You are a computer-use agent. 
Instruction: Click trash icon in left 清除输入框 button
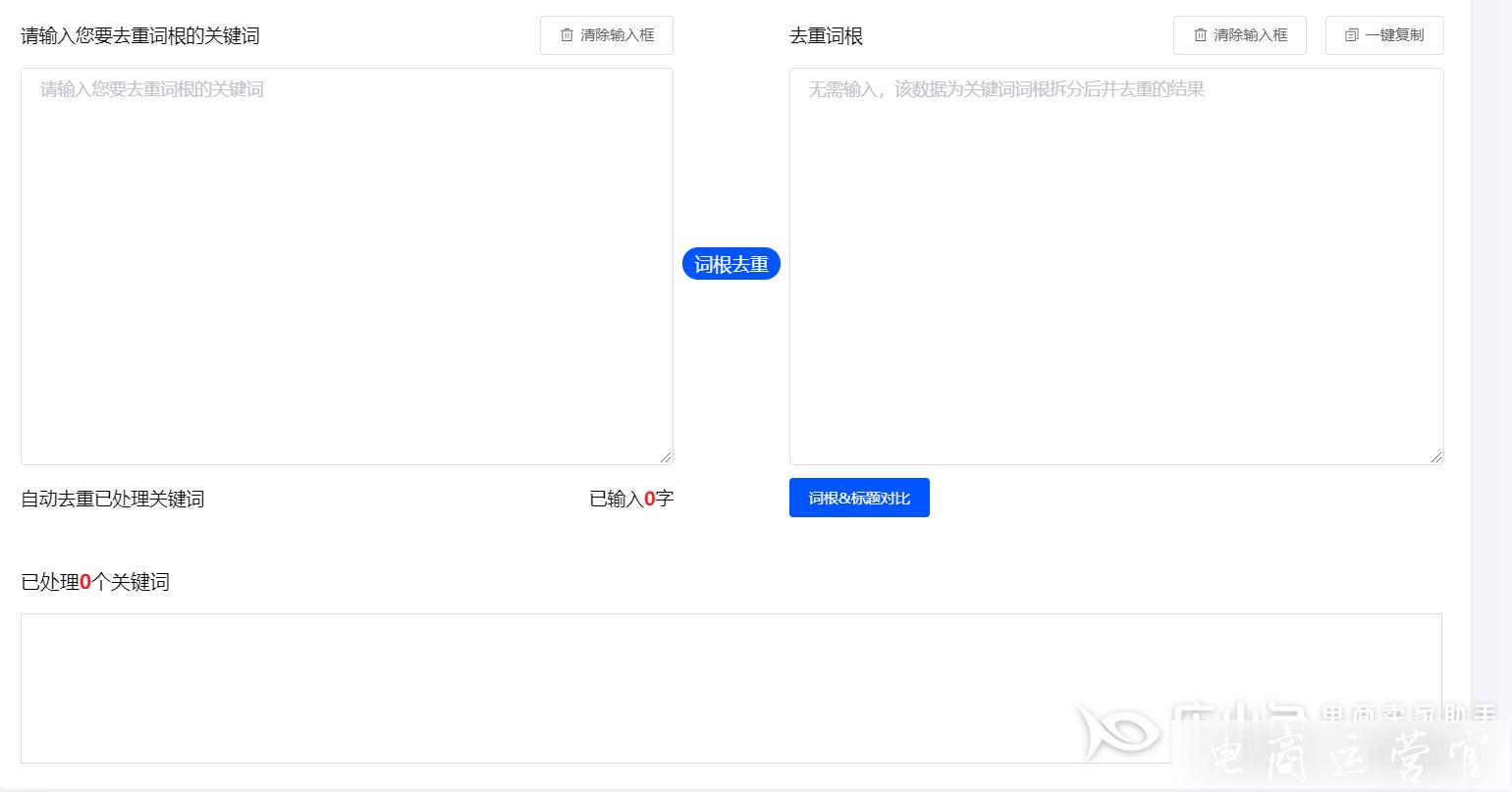point(567,35)
